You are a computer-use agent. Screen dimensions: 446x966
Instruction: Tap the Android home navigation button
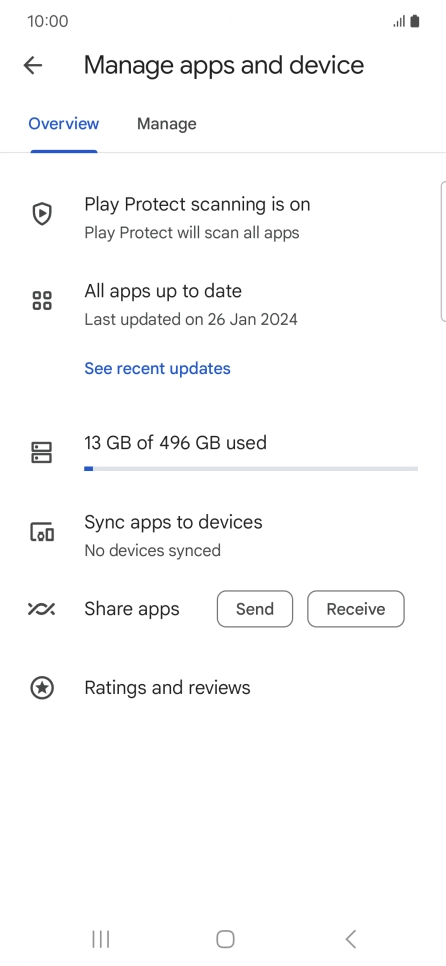click(x=225, y=939)
